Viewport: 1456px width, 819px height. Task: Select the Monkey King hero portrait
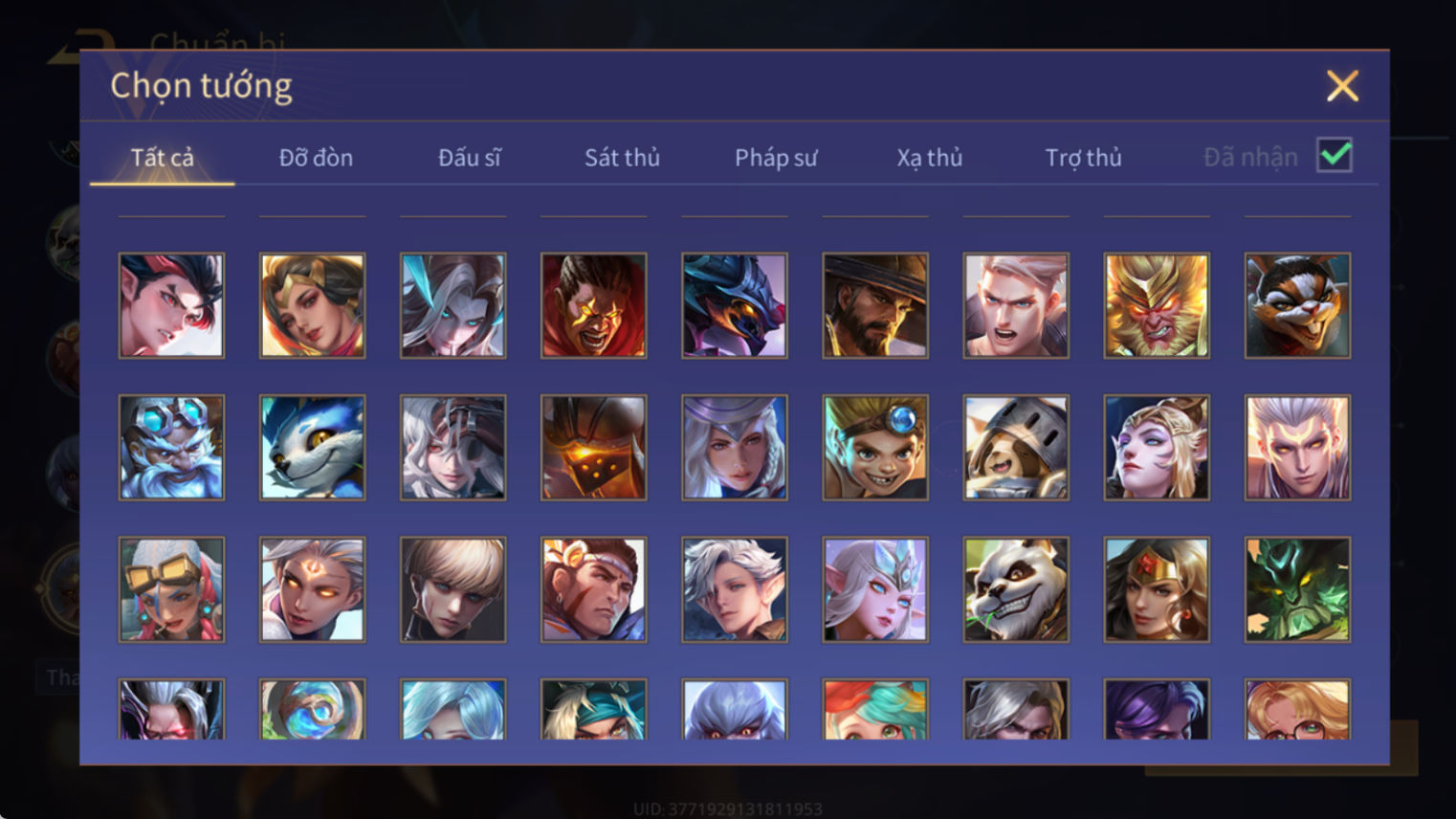[x=1157, y=305]
